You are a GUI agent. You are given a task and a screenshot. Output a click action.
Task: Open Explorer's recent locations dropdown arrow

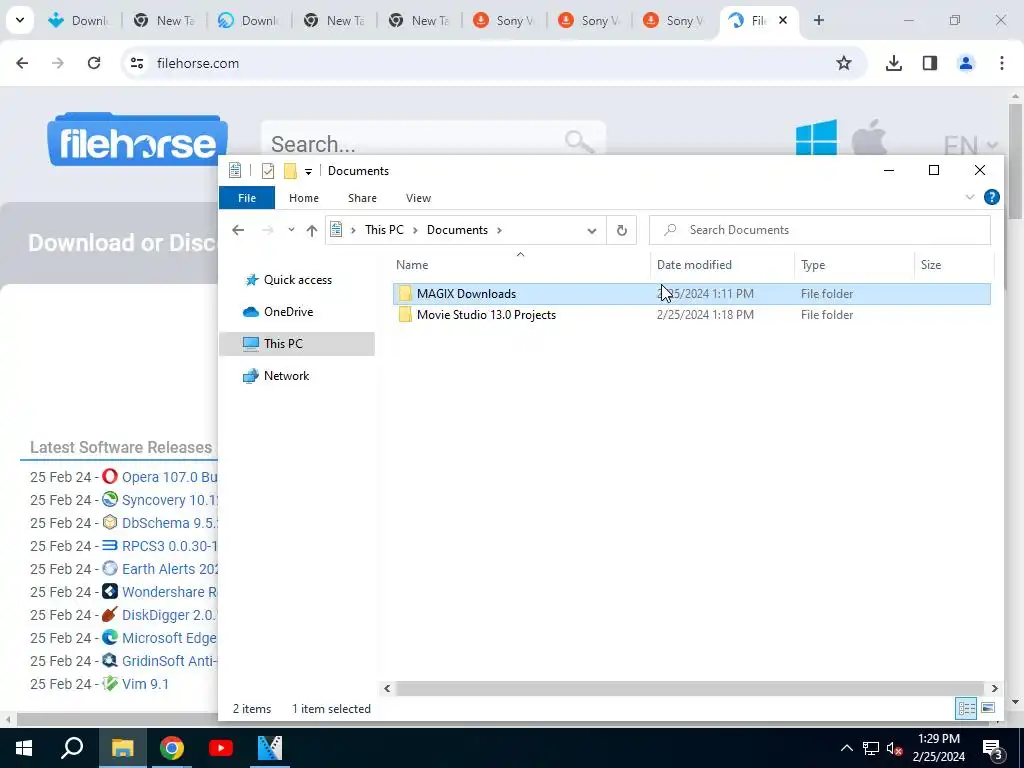pos(291,230)
